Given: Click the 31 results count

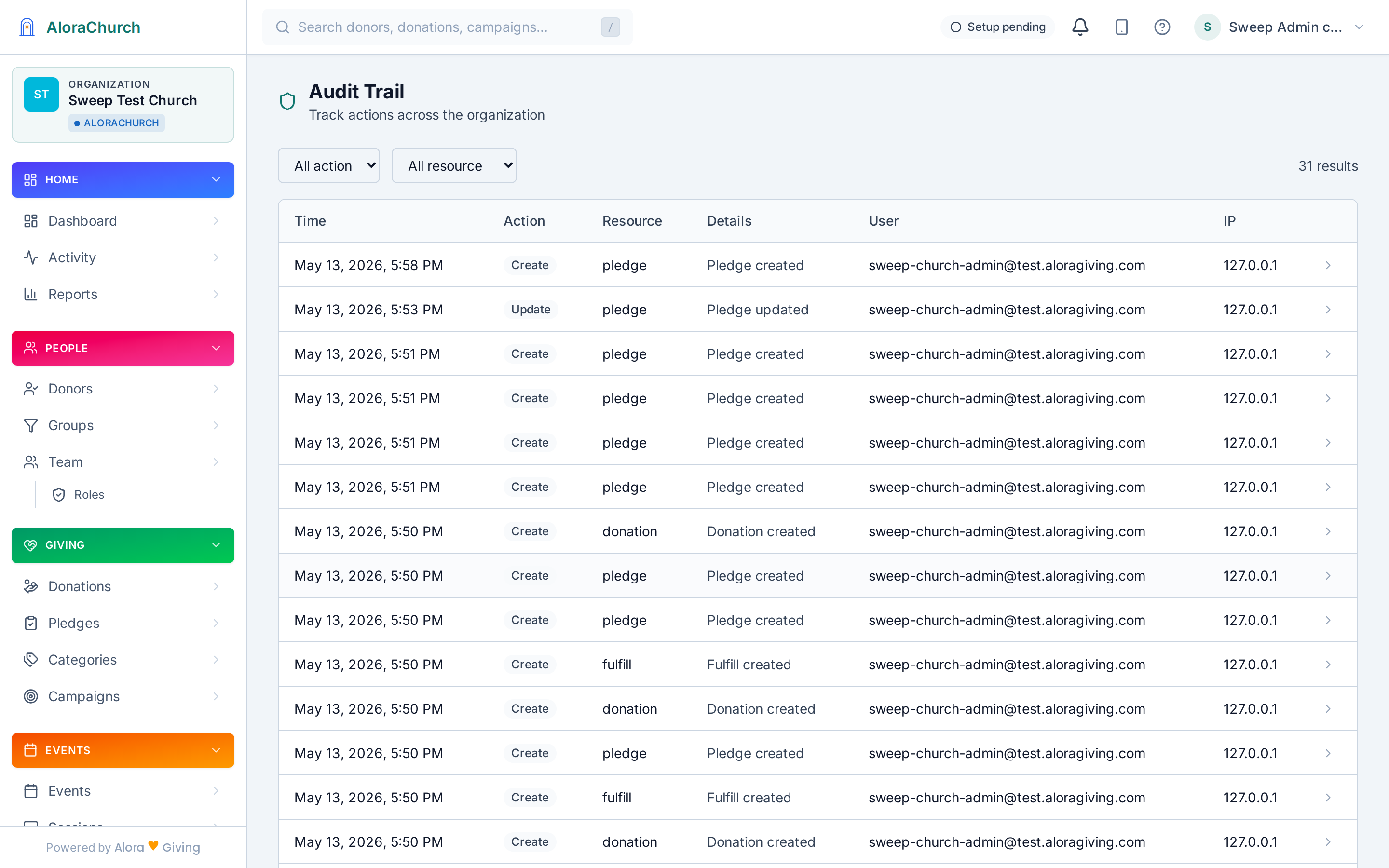Looking at the screenshot, I should pos(1328,166).
